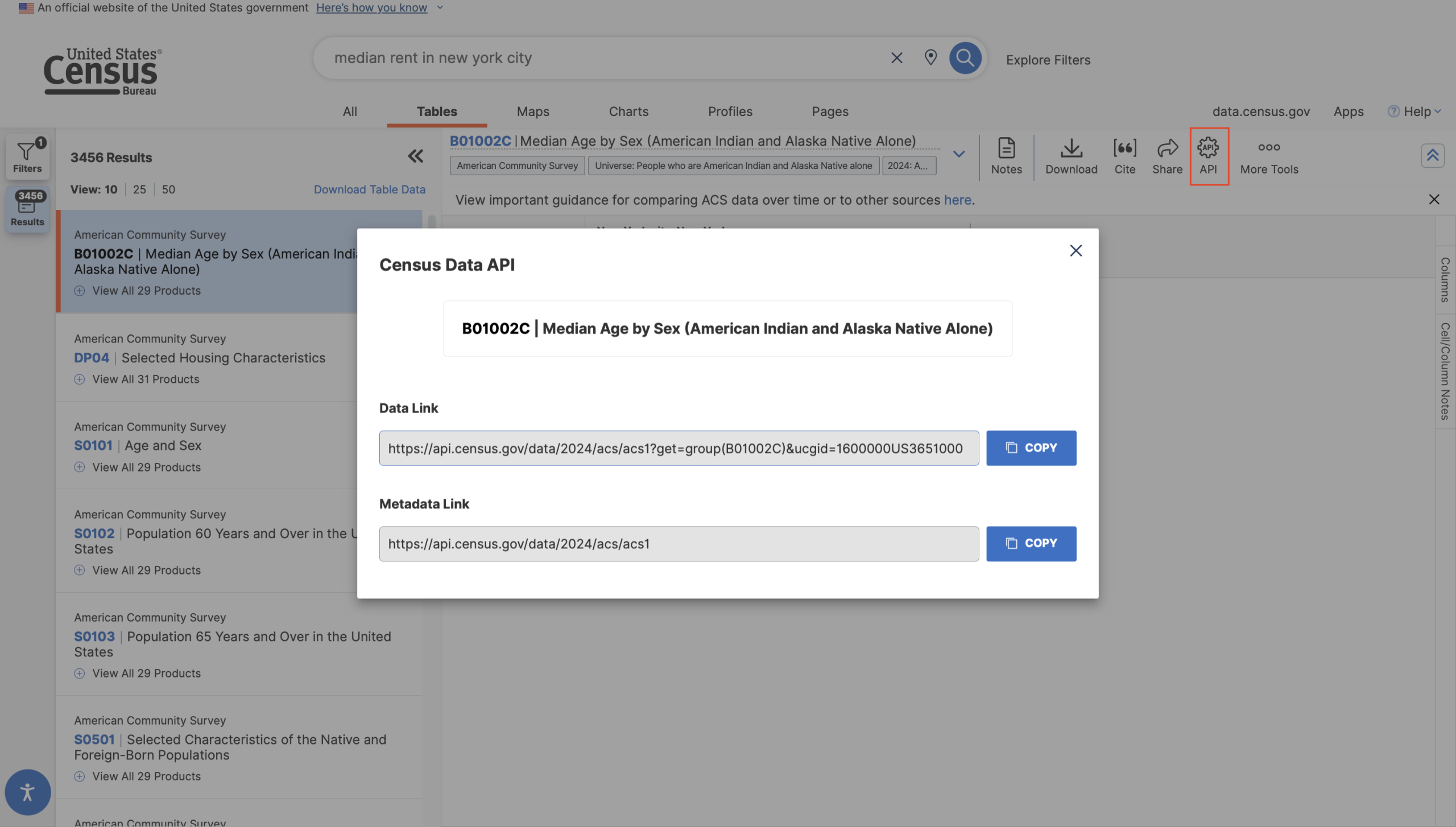Expand table selector dropdown beside B01002C title
This screenshot has width=1456, height=827.
point(959,154)
